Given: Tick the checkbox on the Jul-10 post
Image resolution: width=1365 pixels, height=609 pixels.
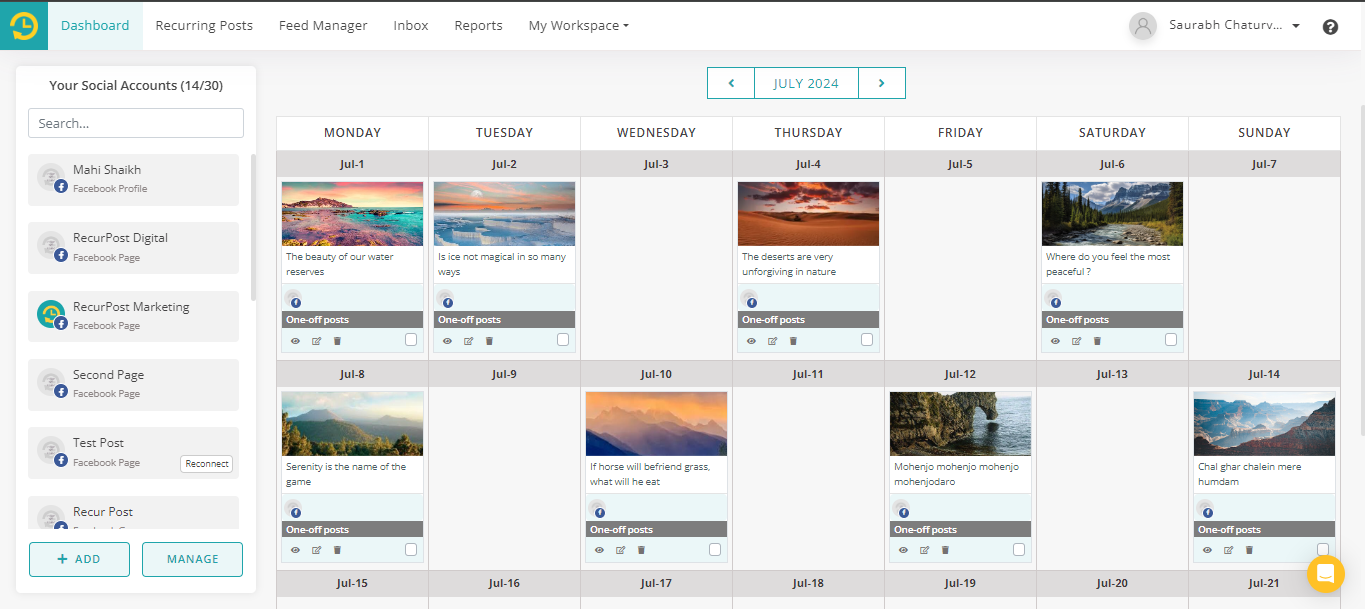Looking at the screenshot, I should 715,549.
